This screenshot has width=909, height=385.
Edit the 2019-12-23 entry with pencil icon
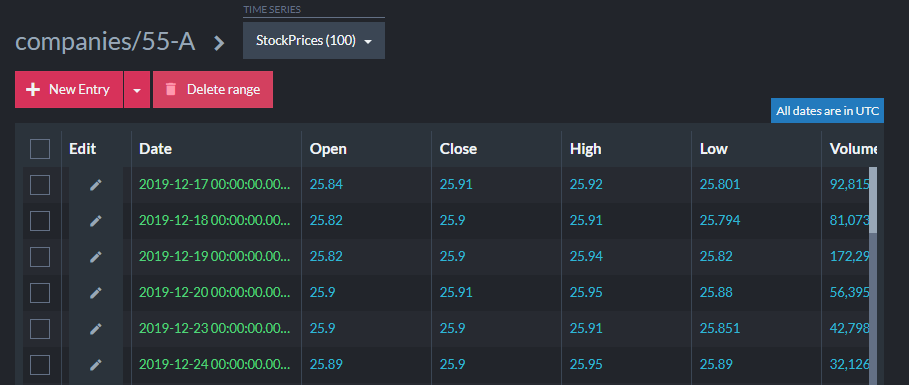coord(96,329)
